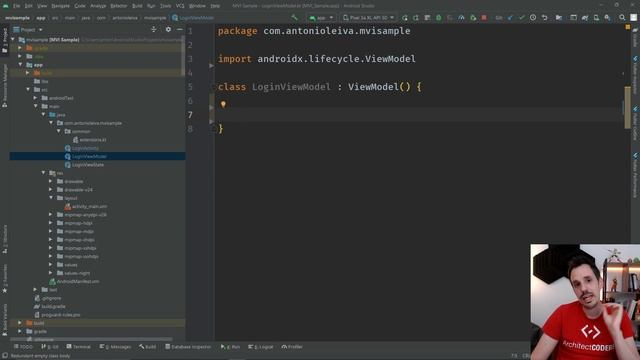Click the Git update project arrow

click(x=510, y=18)
